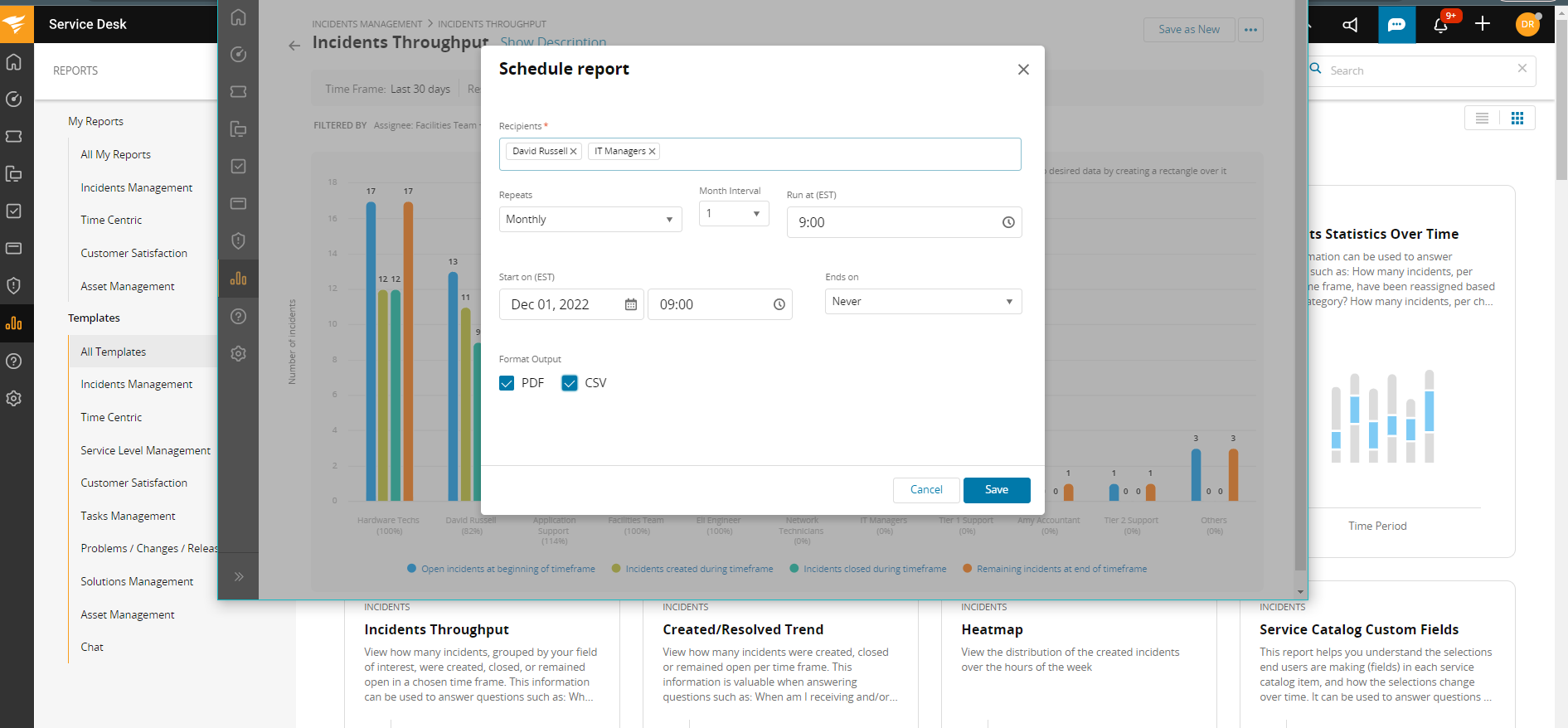Open Tasks Management in Templates list

(x=128, y=516)
